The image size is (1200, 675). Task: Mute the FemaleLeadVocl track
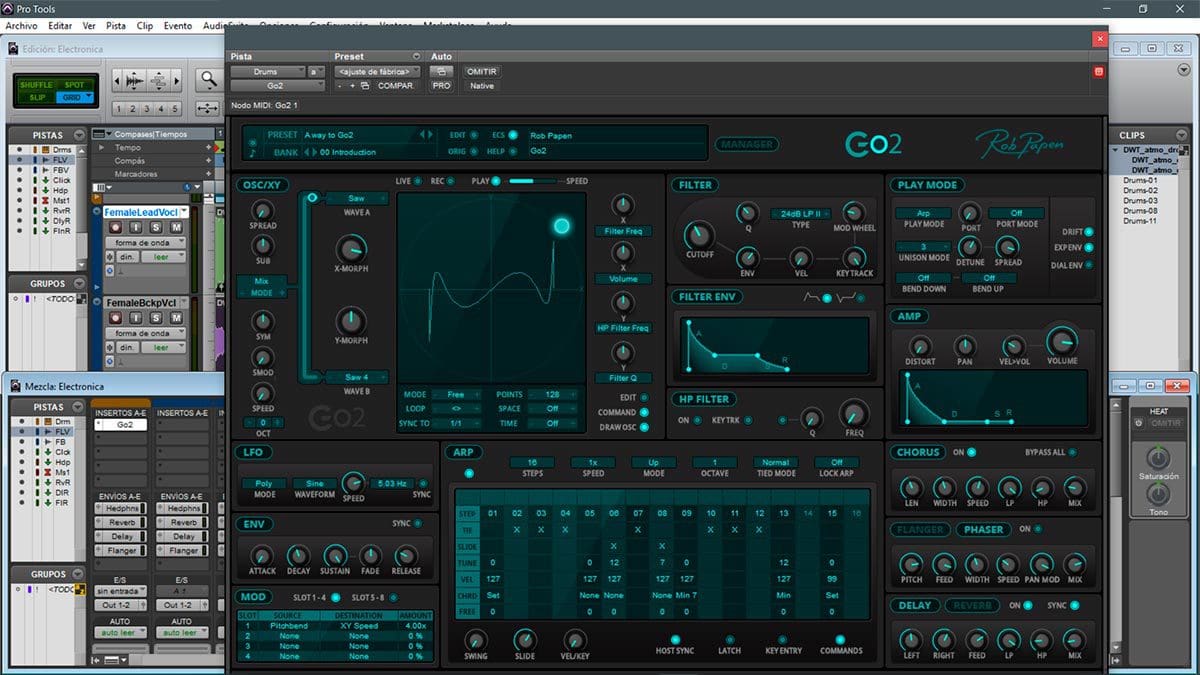click(175, 228)
